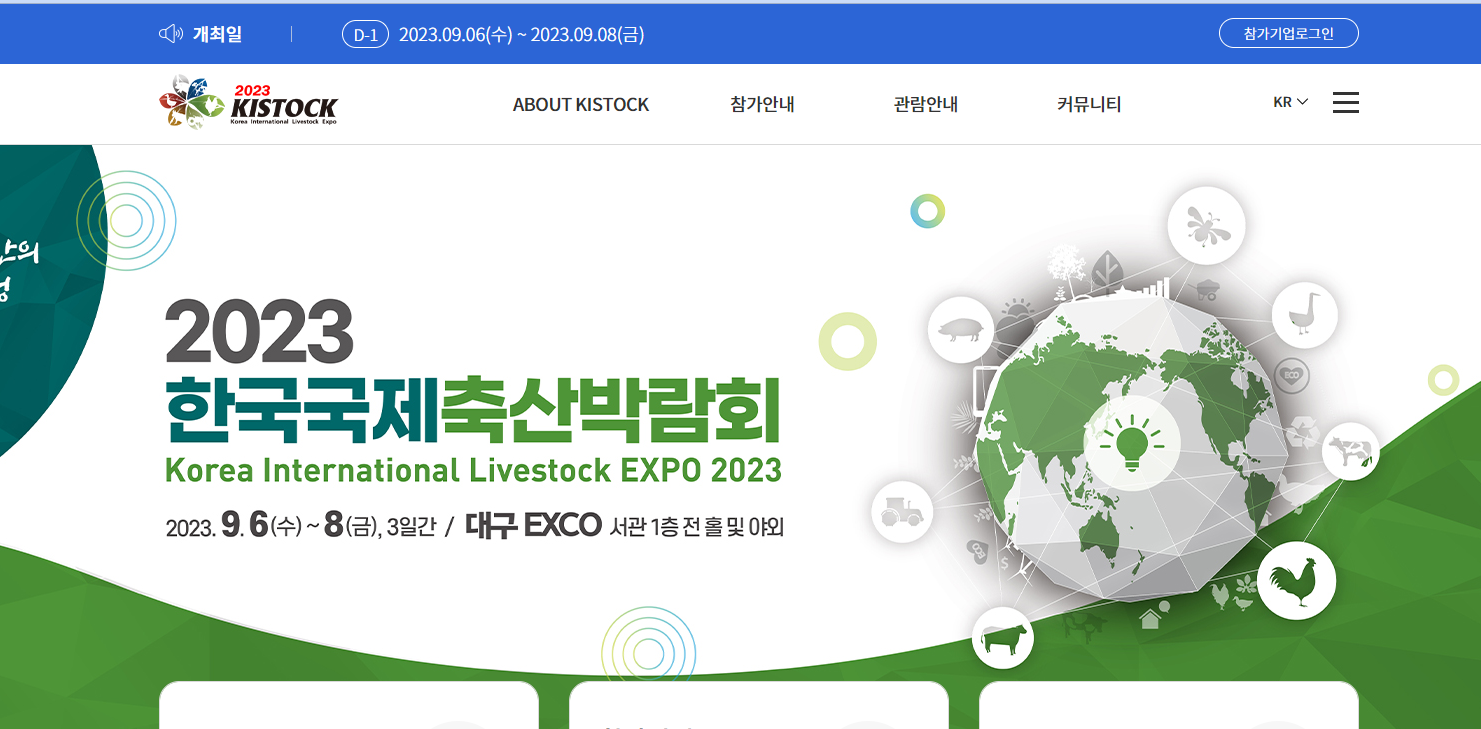Open the ABOUT KISTOCK menu
The height and width of the screenshot is (729, 1481).
[x=581, y=104]
